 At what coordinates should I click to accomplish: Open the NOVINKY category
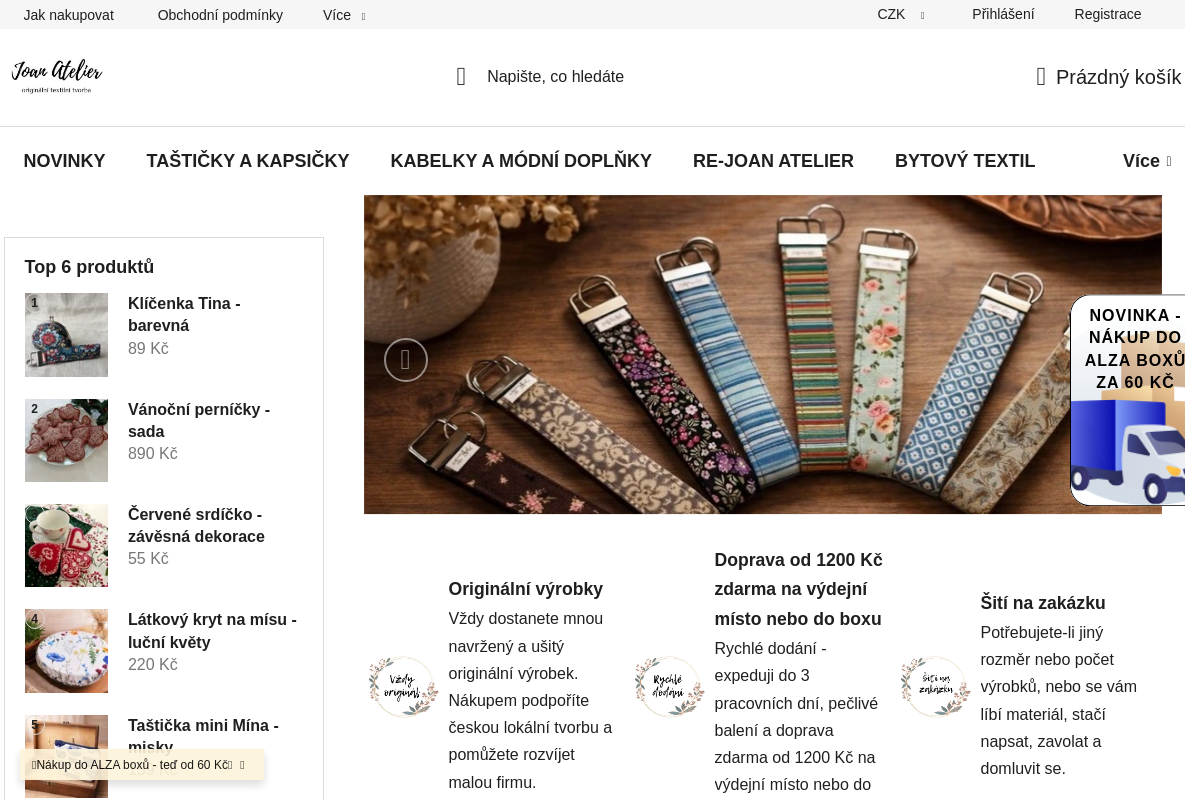pyautogui.click(x=65, y=161)
